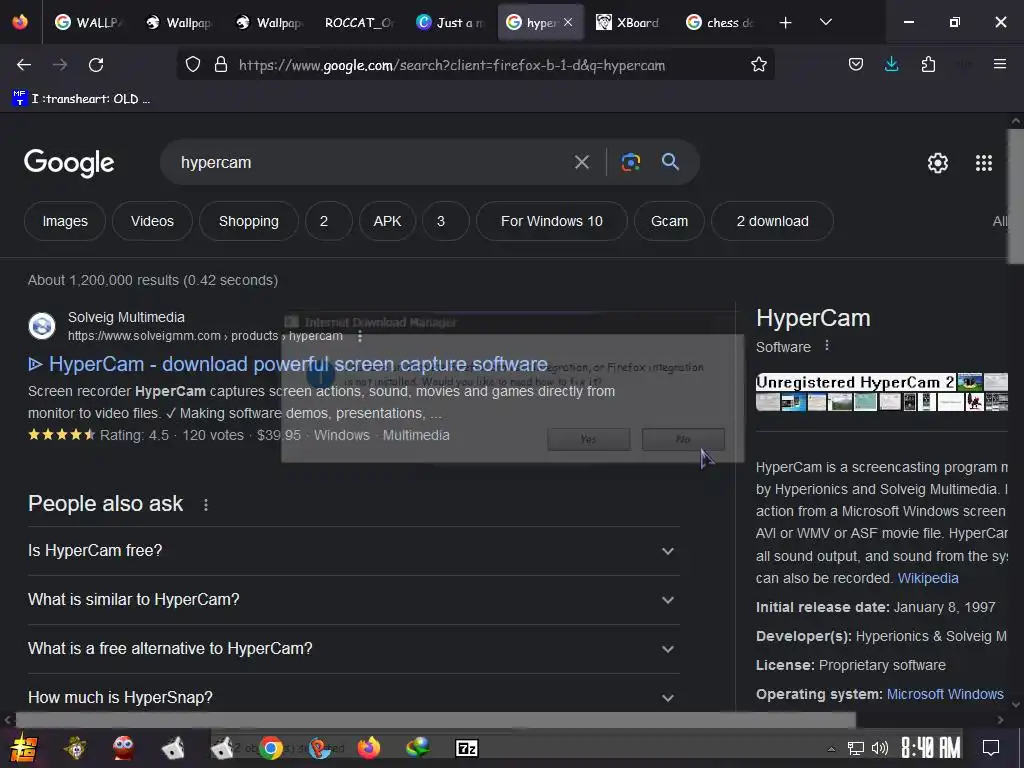Viewport: 1024px width, 768px height.
Task: Go back to the previous page
Action: tap(24, 65)
